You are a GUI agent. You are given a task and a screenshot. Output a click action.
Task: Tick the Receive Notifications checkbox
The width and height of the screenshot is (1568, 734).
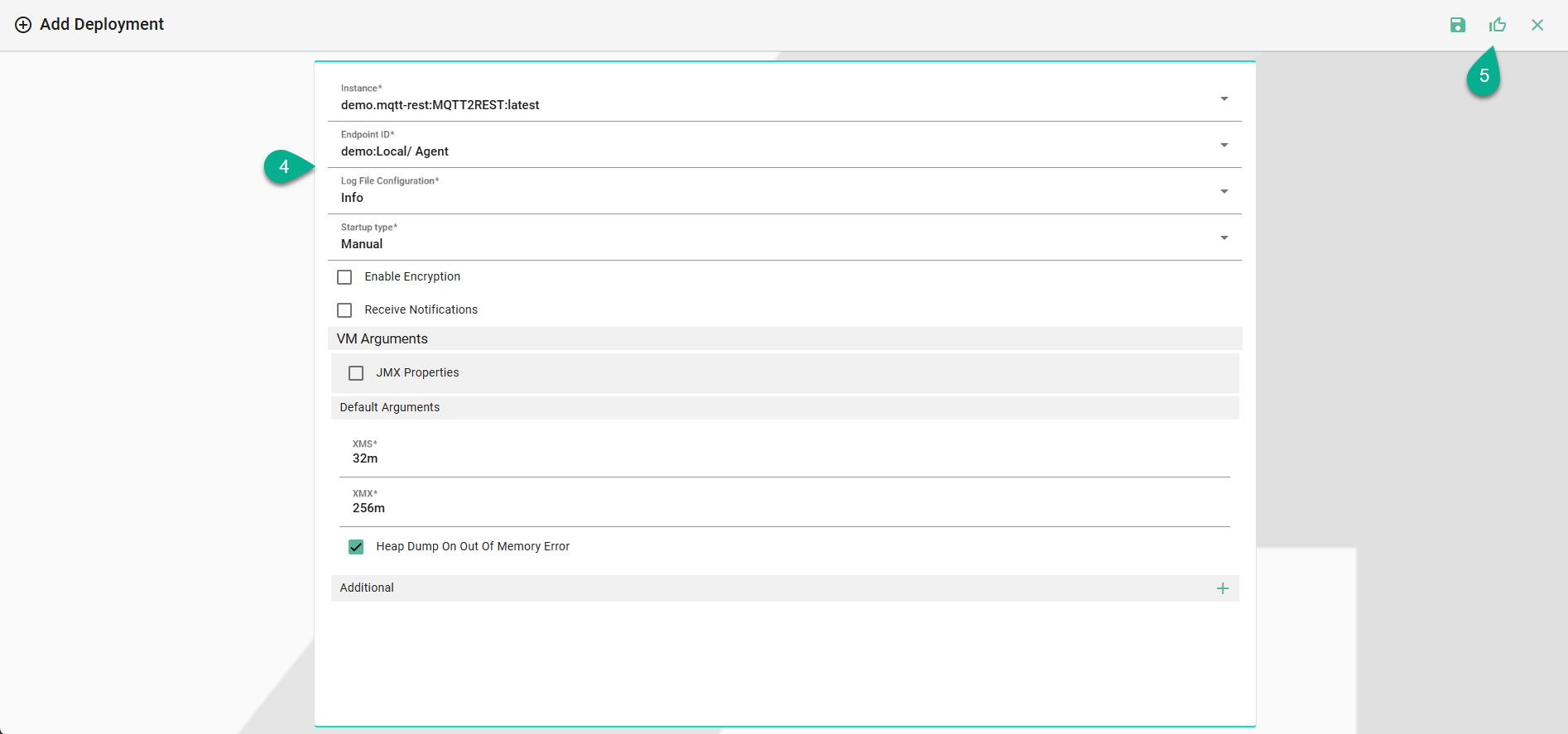point(344,310)
